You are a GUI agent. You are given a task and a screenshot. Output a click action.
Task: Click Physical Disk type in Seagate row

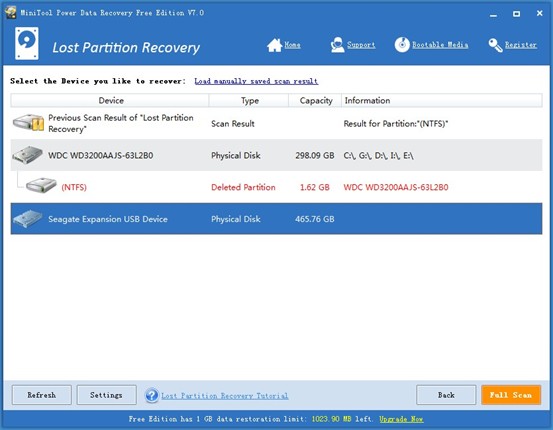coord(236,219)
